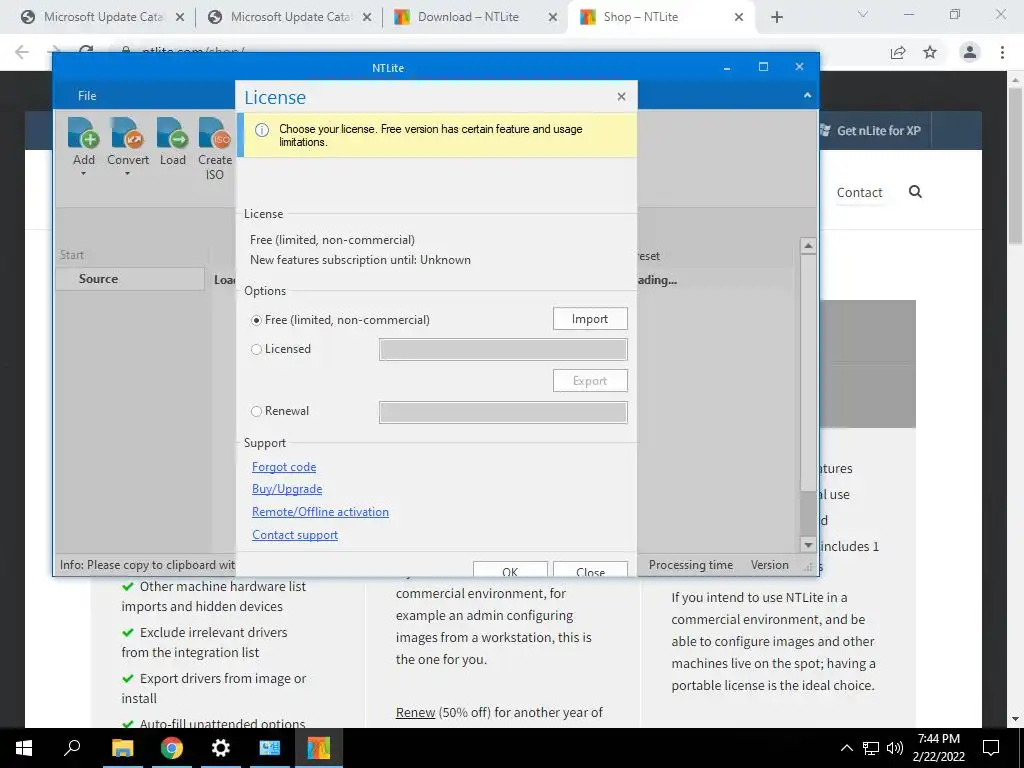Click the Add image icon in NTLite toolbar

pos(83,133)
